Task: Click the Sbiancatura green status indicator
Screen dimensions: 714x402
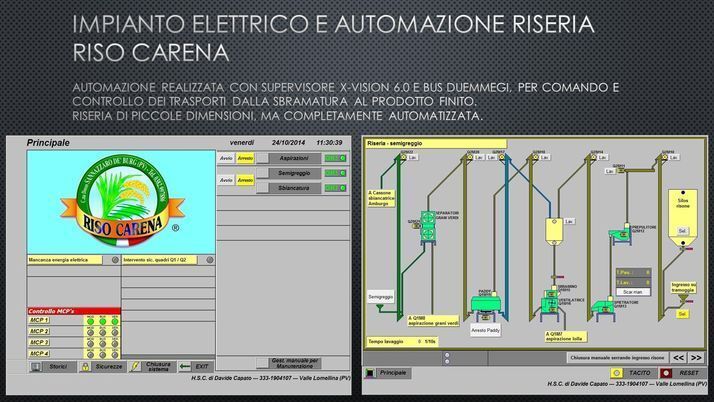Action: (x=335, y=188)
